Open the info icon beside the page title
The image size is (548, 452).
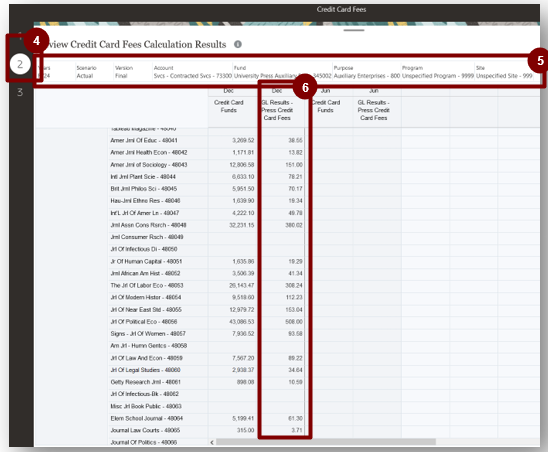(x=238, y=44)
